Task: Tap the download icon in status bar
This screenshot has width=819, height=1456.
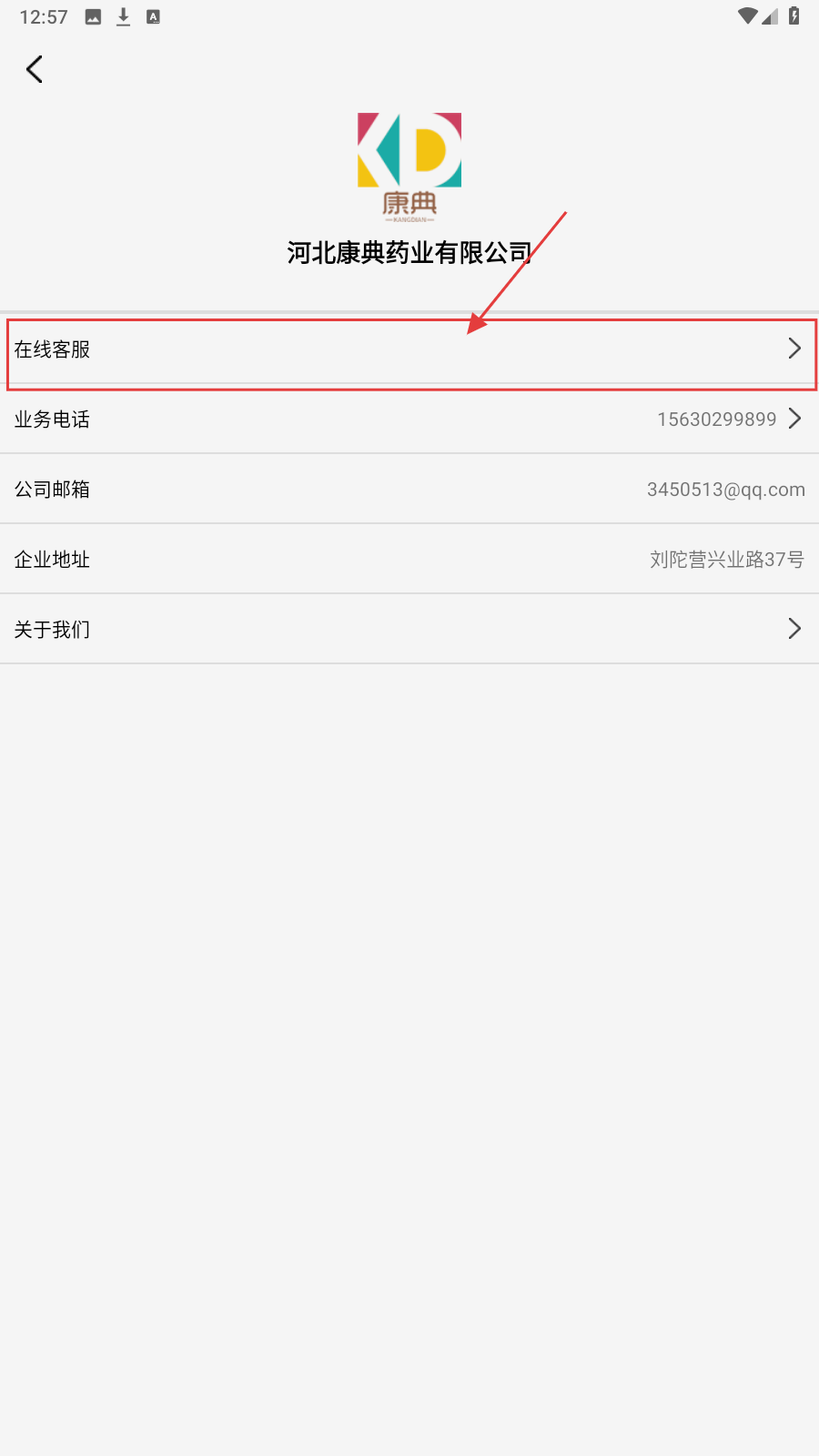Action: tap(123, 17)
